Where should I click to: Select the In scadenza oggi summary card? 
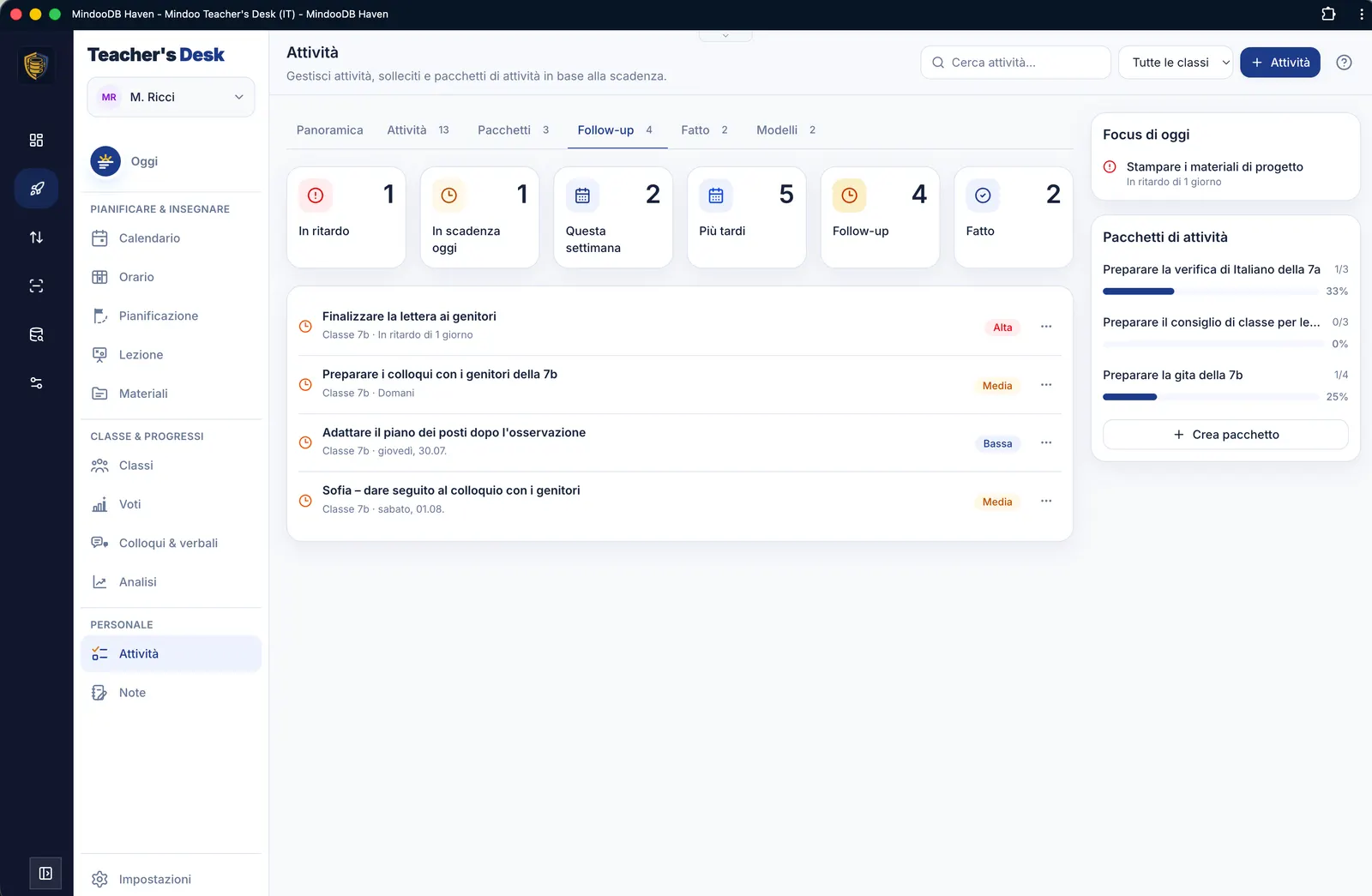(x=479, y=218)
